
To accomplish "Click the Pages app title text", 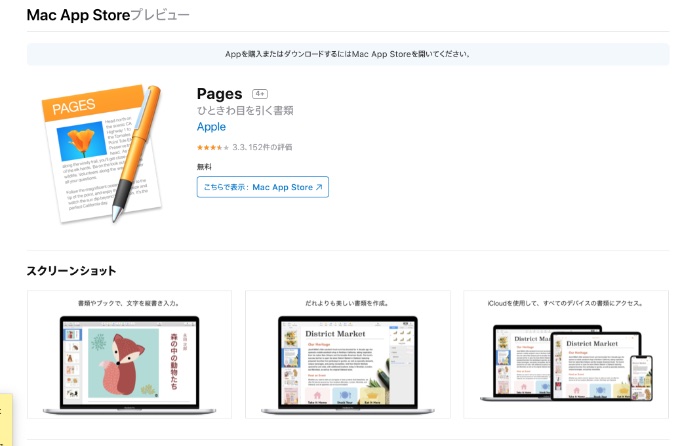I will (x=219, y=94).
